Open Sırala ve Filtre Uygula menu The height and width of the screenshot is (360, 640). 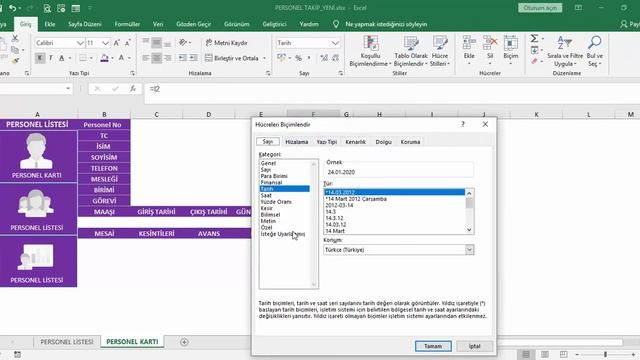pyautogui.click(x=565, y=51)
